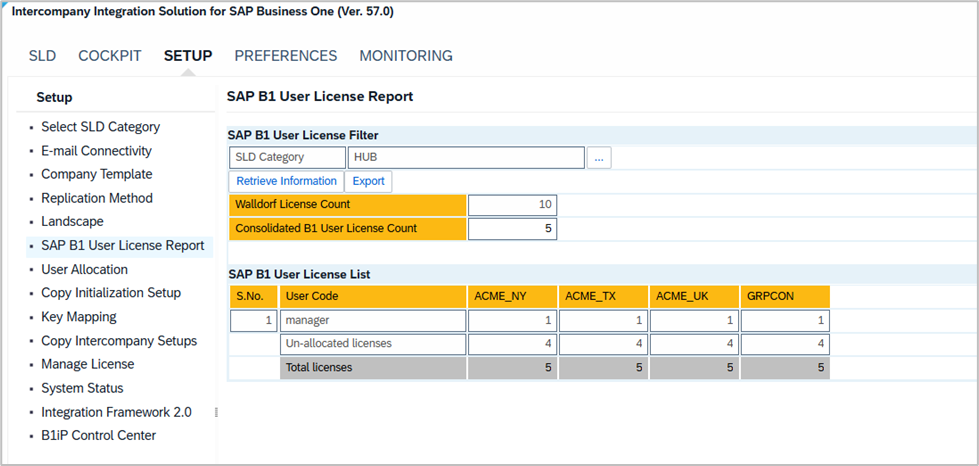The height and width of the screenshot is (466, 979).
Task: Click the ACME_NY column header
Action: pyautogui.click(x=513, y=296)
